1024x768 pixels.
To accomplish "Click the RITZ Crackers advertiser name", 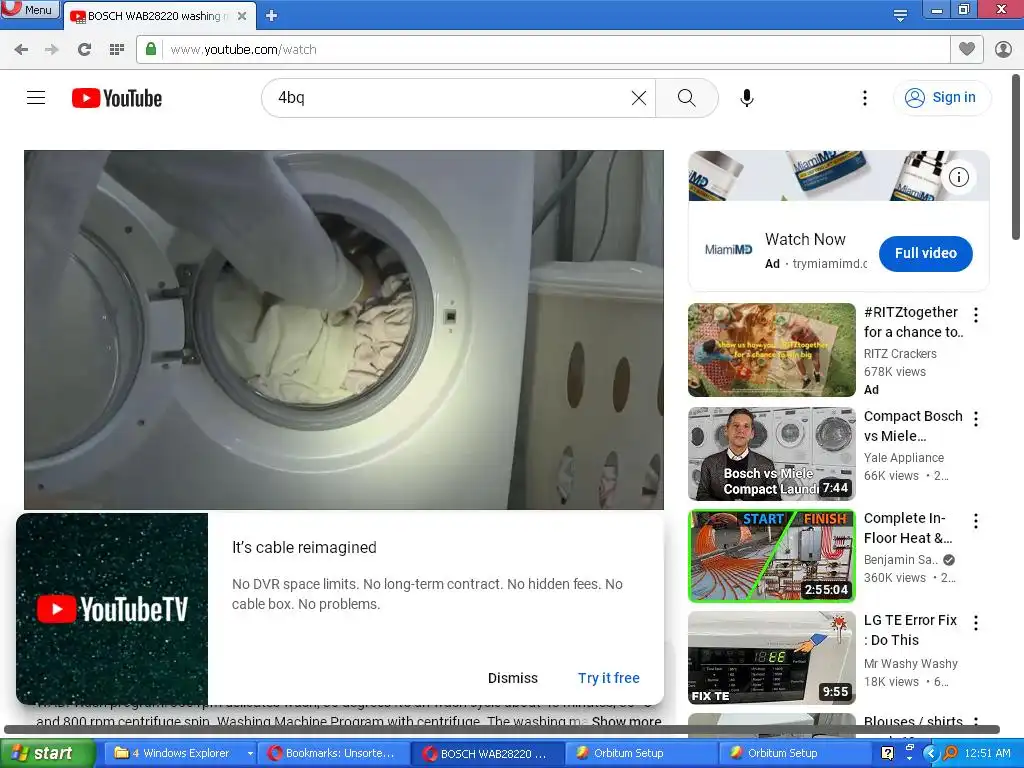I will pyautogui.click(x=900, y=353).
